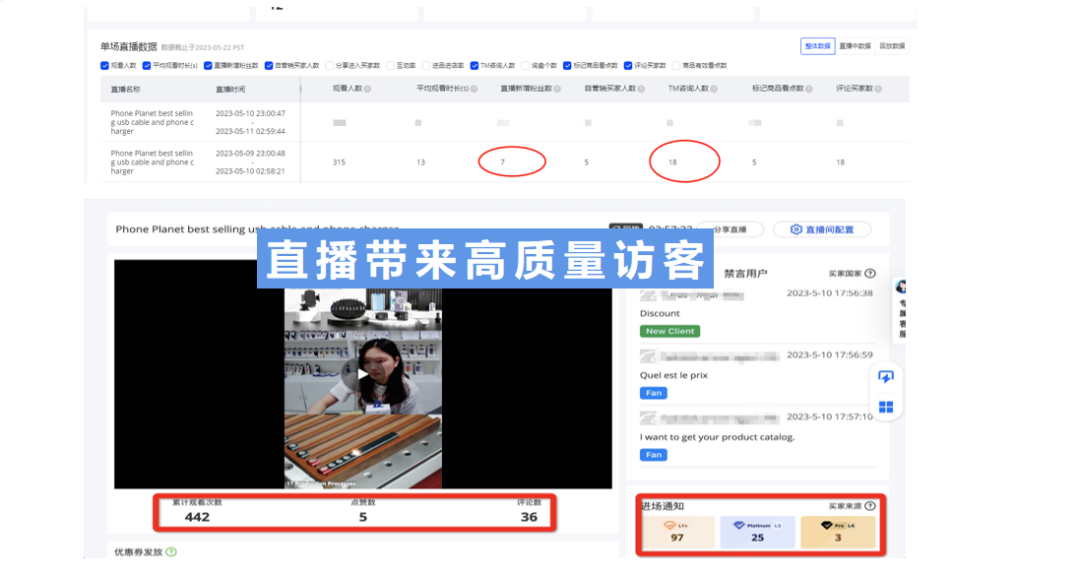Uncheck the 平均观看时长(s) checkbox

(147, 65)
